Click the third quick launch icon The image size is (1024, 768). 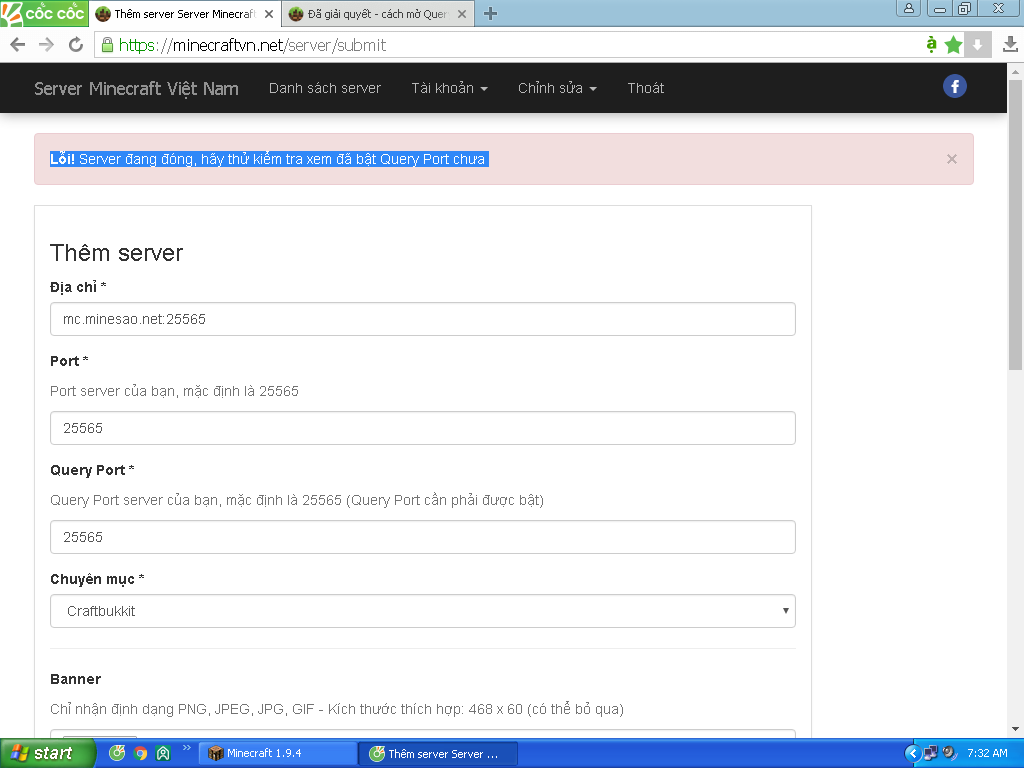click(x=163, y=753)
